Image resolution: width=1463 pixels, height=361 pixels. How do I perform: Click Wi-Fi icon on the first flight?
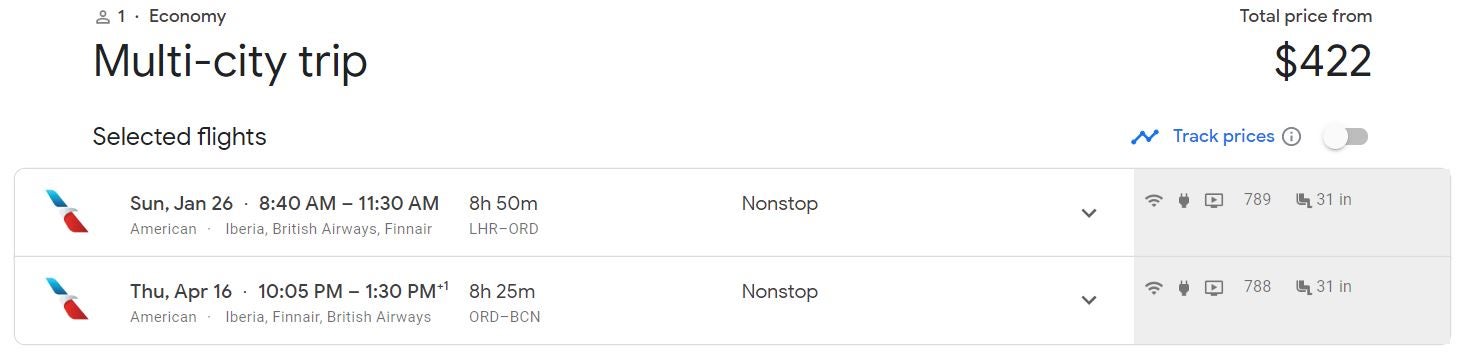click(1154, 201)
